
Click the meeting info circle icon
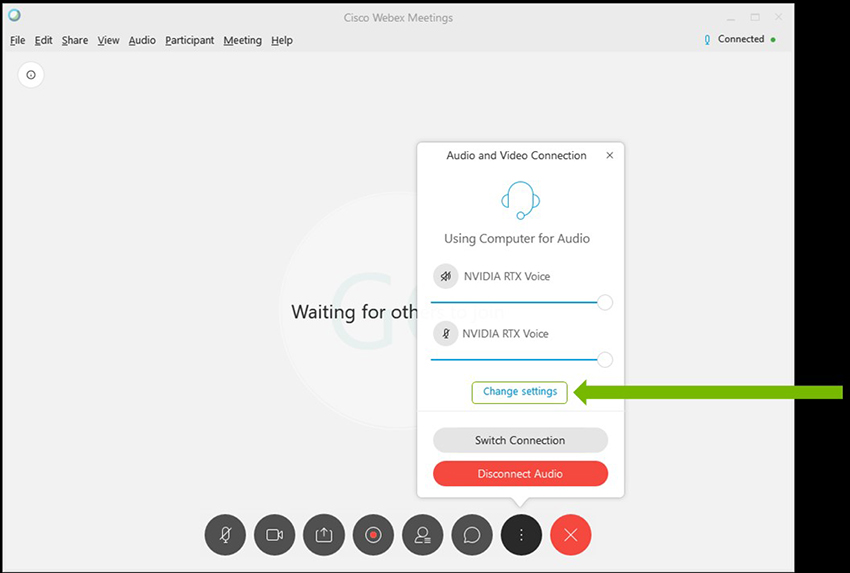click(31, 75)
